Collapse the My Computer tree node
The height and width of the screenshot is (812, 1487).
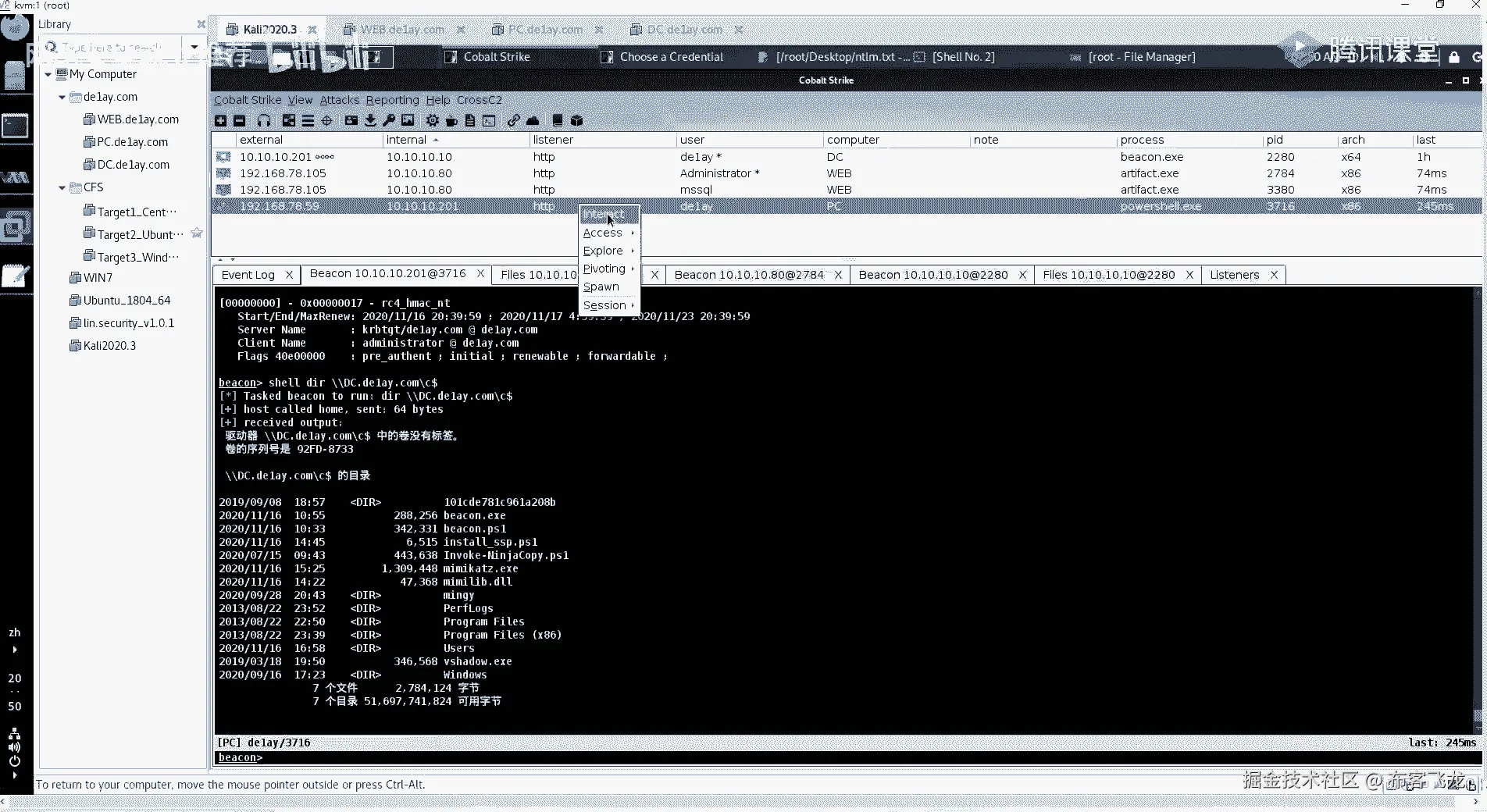point(48,75)
